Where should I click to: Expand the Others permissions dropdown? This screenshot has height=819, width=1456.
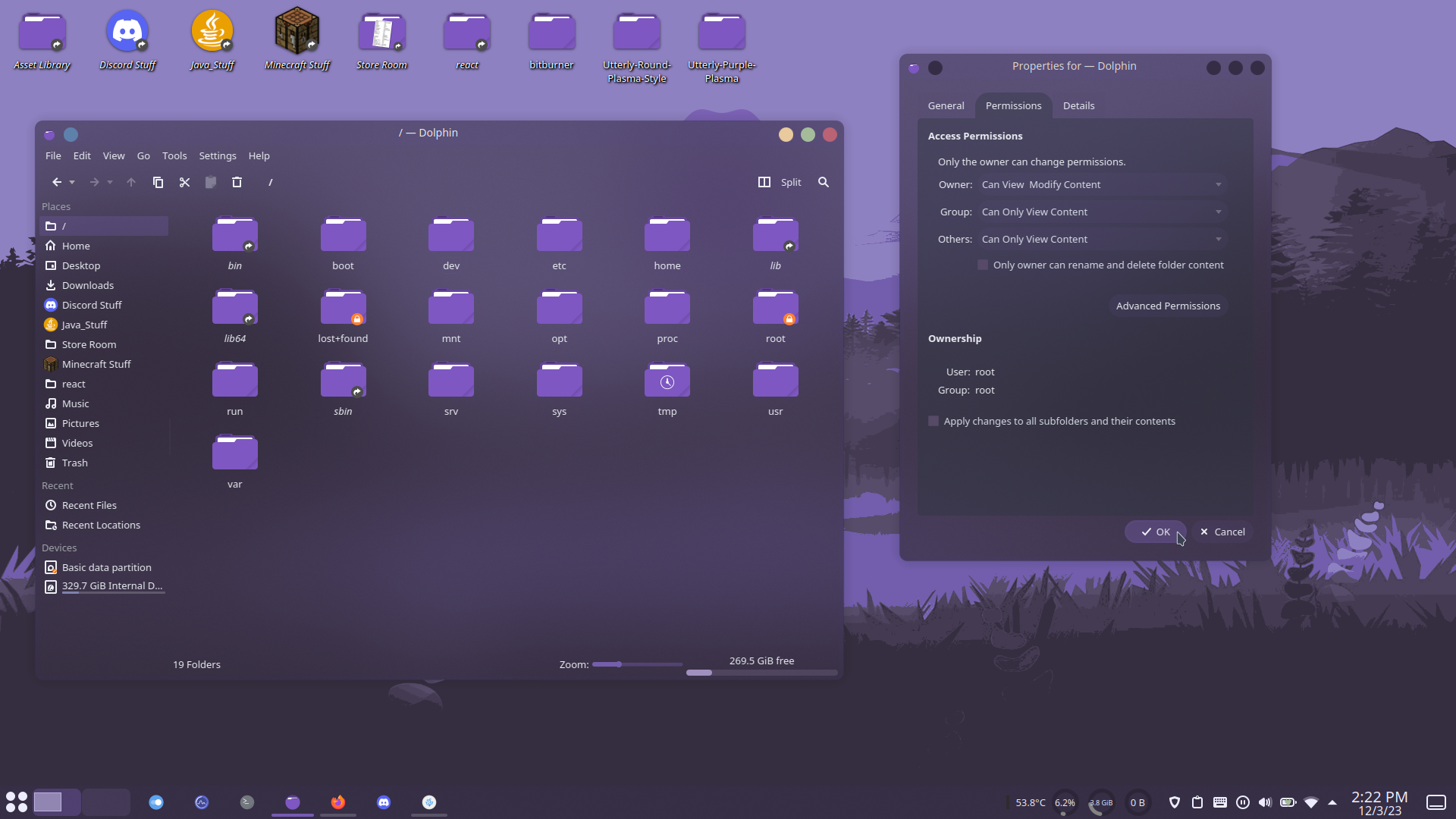click(1101, 239)
